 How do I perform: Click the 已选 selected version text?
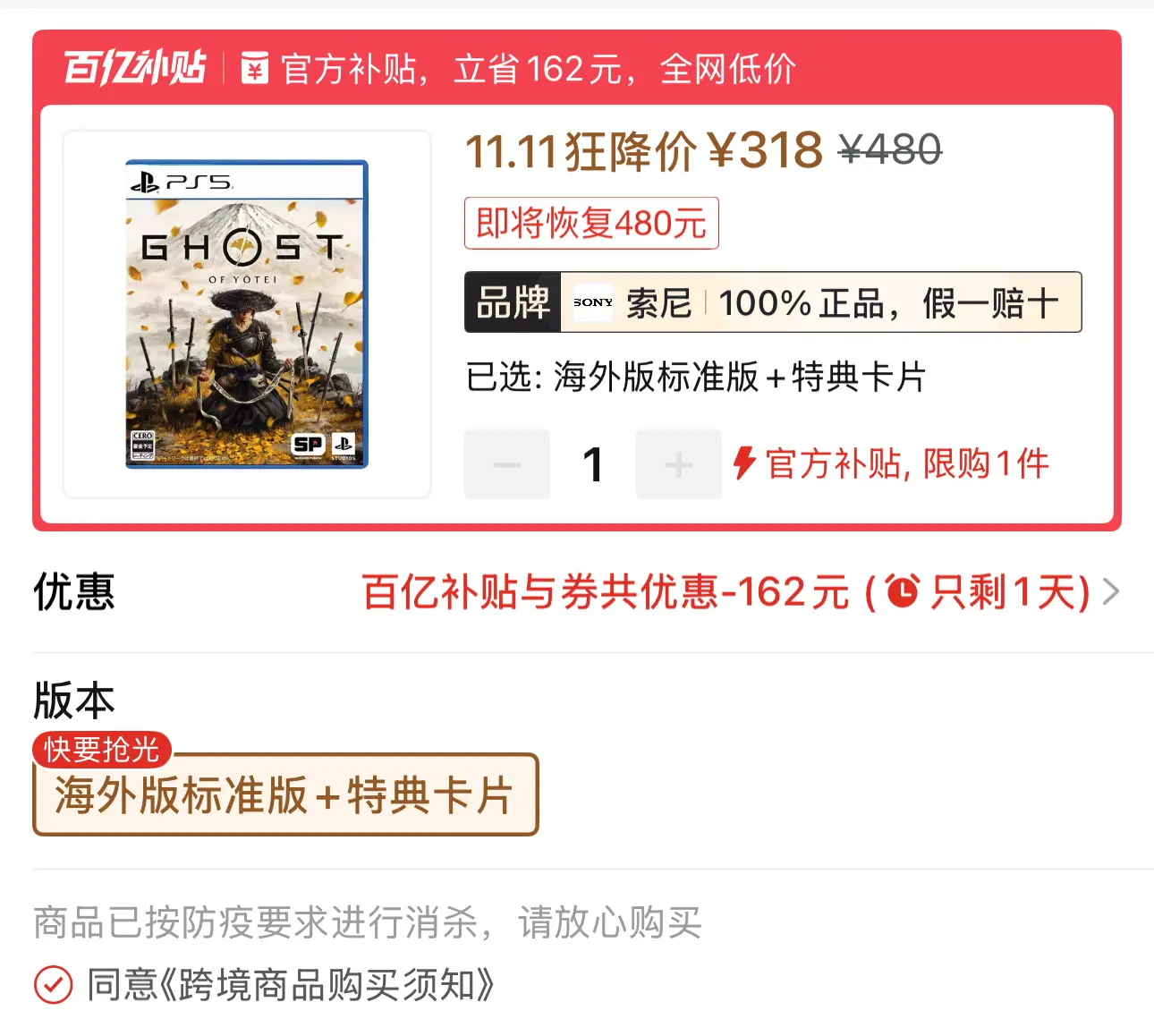[695, 377]
